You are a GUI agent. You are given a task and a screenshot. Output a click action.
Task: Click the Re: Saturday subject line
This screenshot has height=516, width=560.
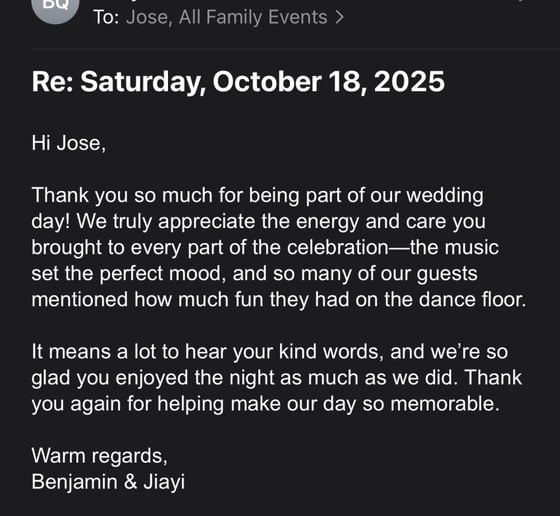coord(238,82)
